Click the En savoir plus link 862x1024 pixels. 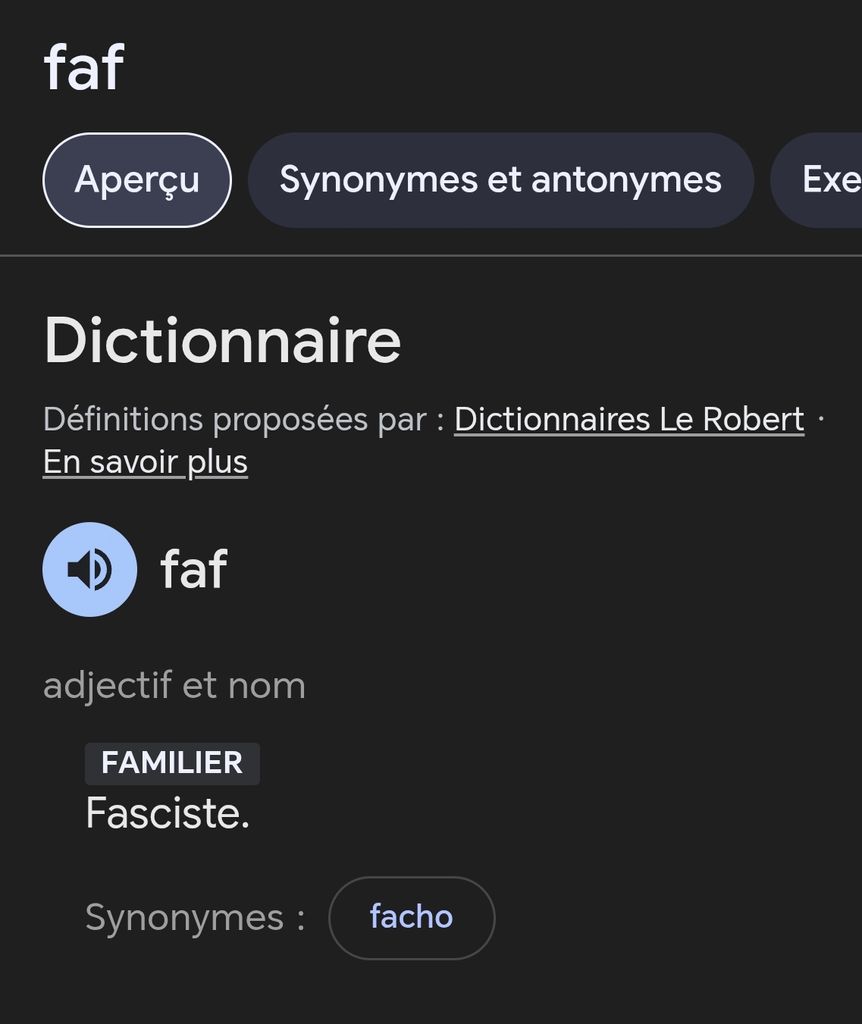coord(145,462)
